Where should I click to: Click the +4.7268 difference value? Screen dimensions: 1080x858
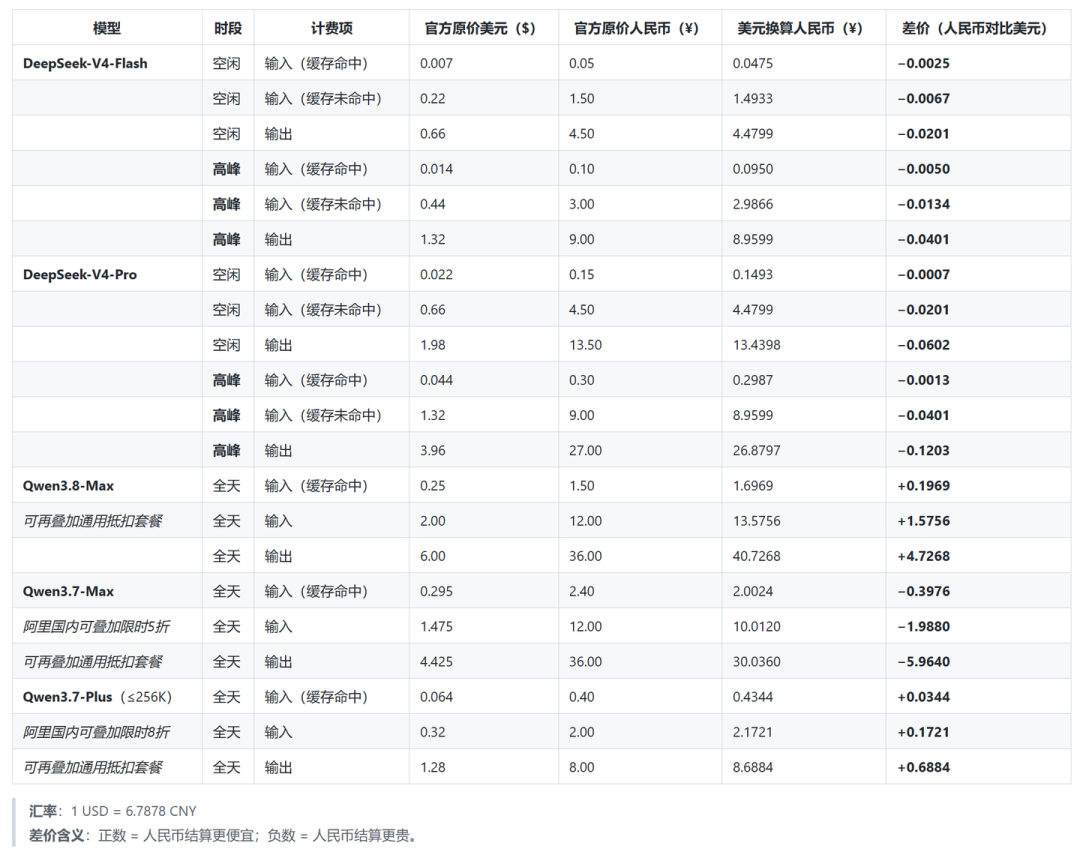[924, 556]
